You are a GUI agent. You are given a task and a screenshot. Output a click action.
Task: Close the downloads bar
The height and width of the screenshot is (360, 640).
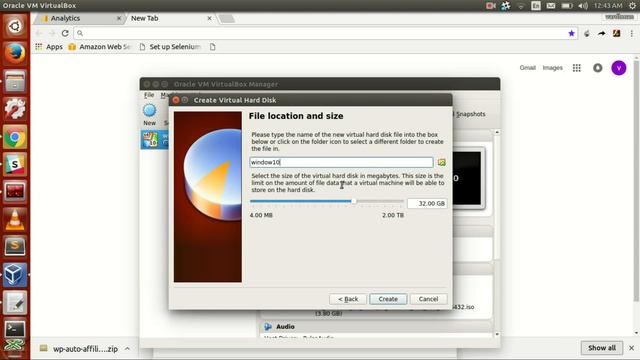[x=631, y=348]
